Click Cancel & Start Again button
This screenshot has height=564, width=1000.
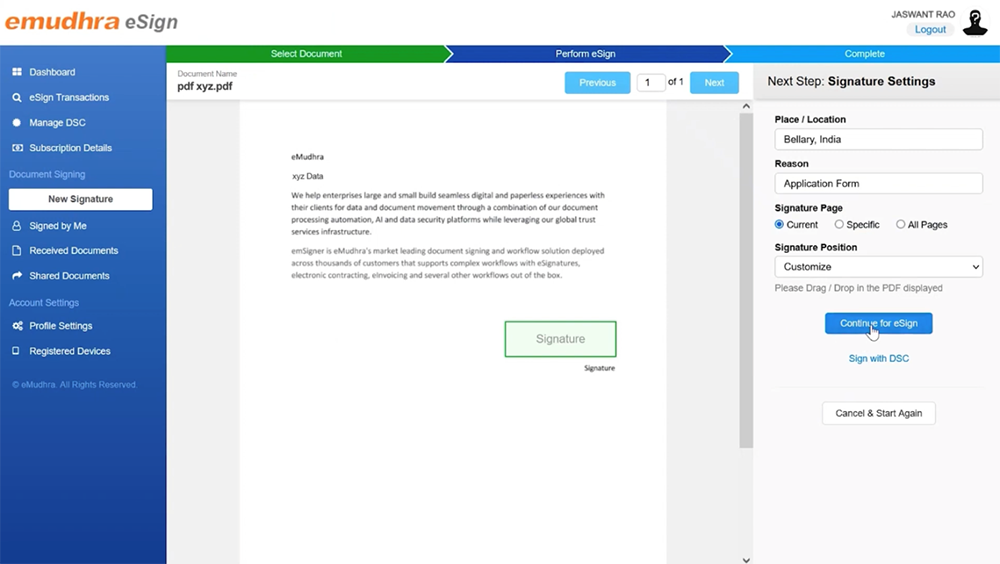[x=878, y=413]
